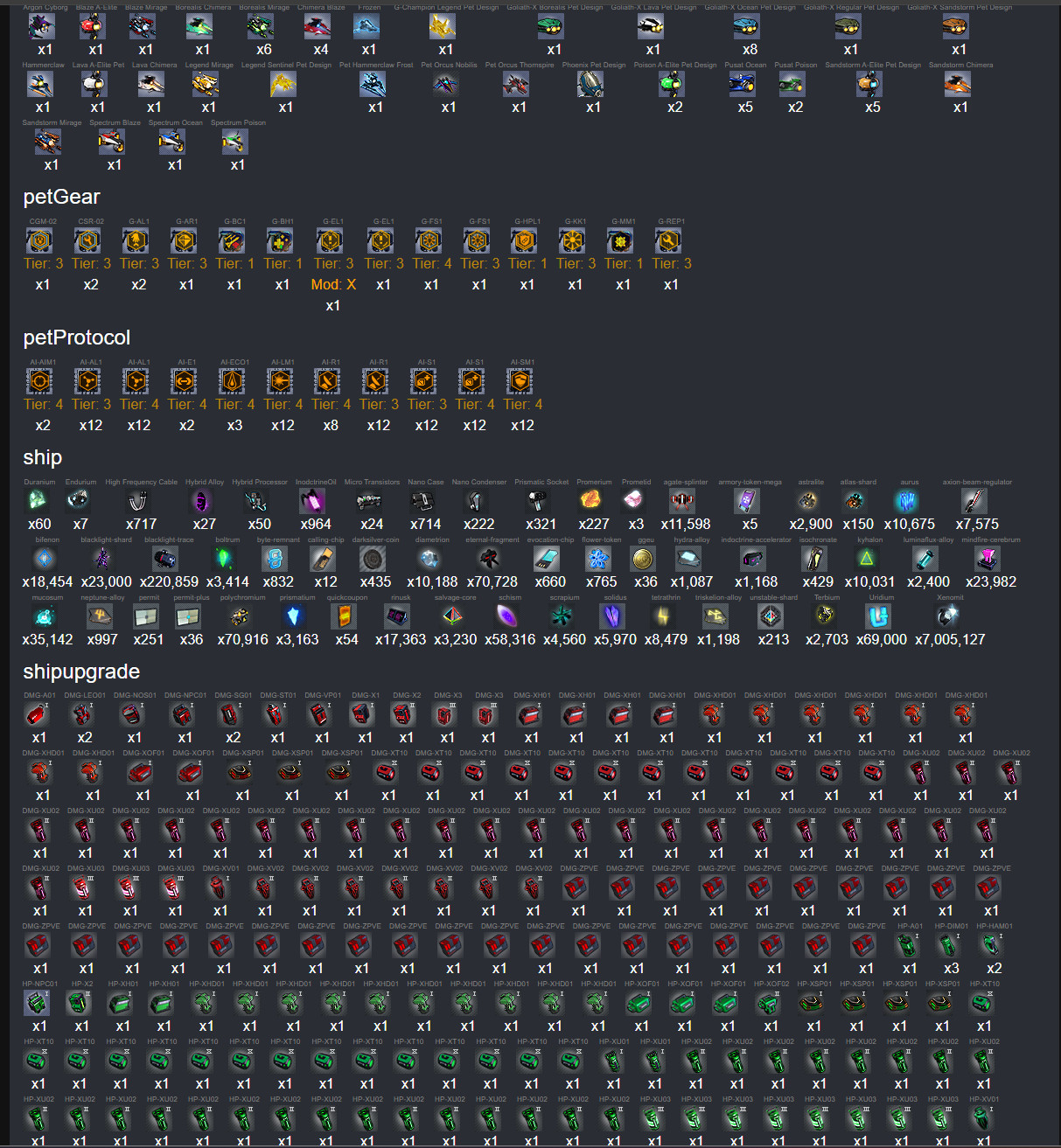This screenshot has height=1148, width=1061.
Task: Select the Xenomit resource icon
Action: [x=948, y=617]
